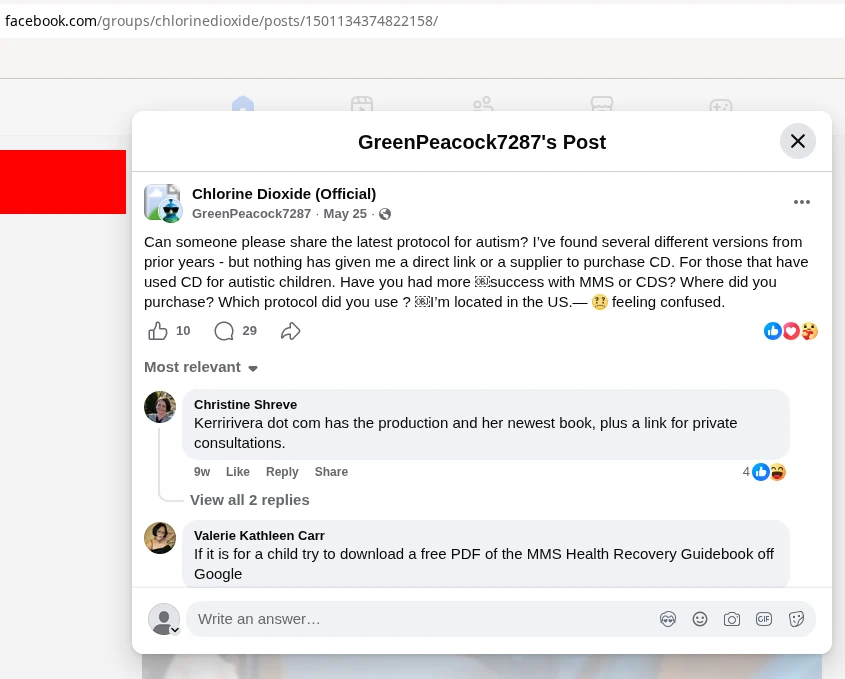View the 10 likes count
Viewport: 845px width, 679px height.
click(x=183, y=330)
